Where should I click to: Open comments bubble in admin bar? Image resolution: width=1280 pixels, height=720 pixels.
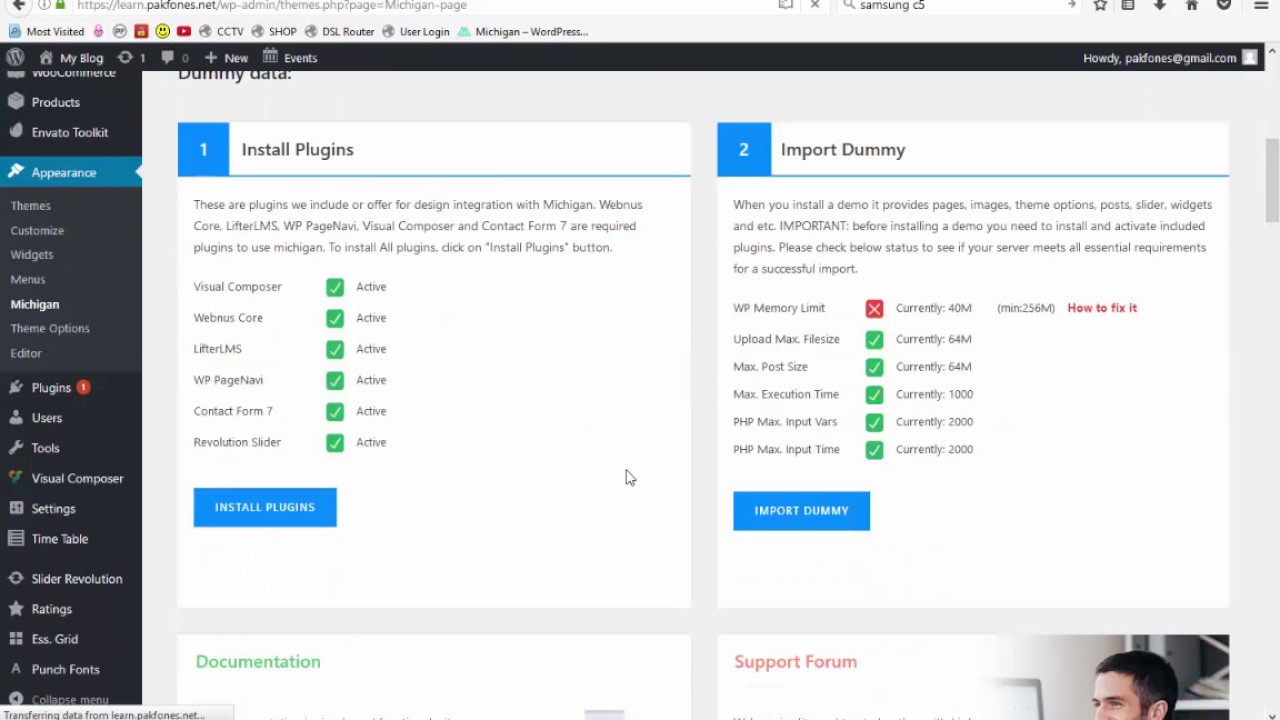tap(174, 58)
